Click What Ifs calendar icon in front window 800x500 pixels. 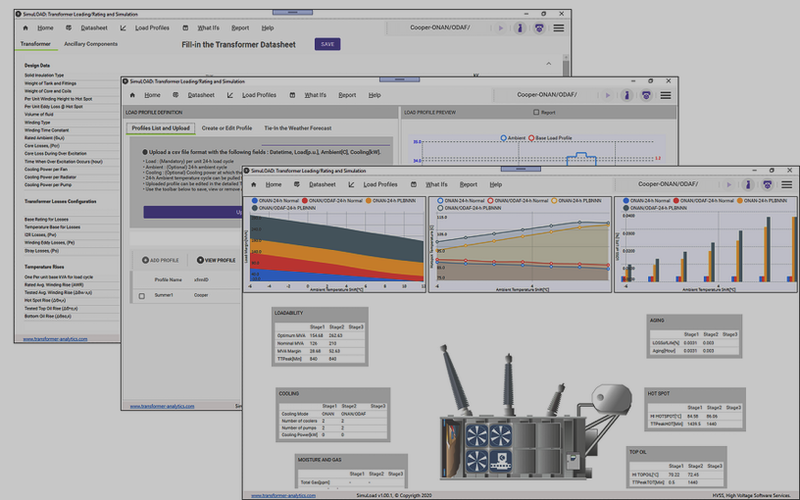[x=413, y=185]
